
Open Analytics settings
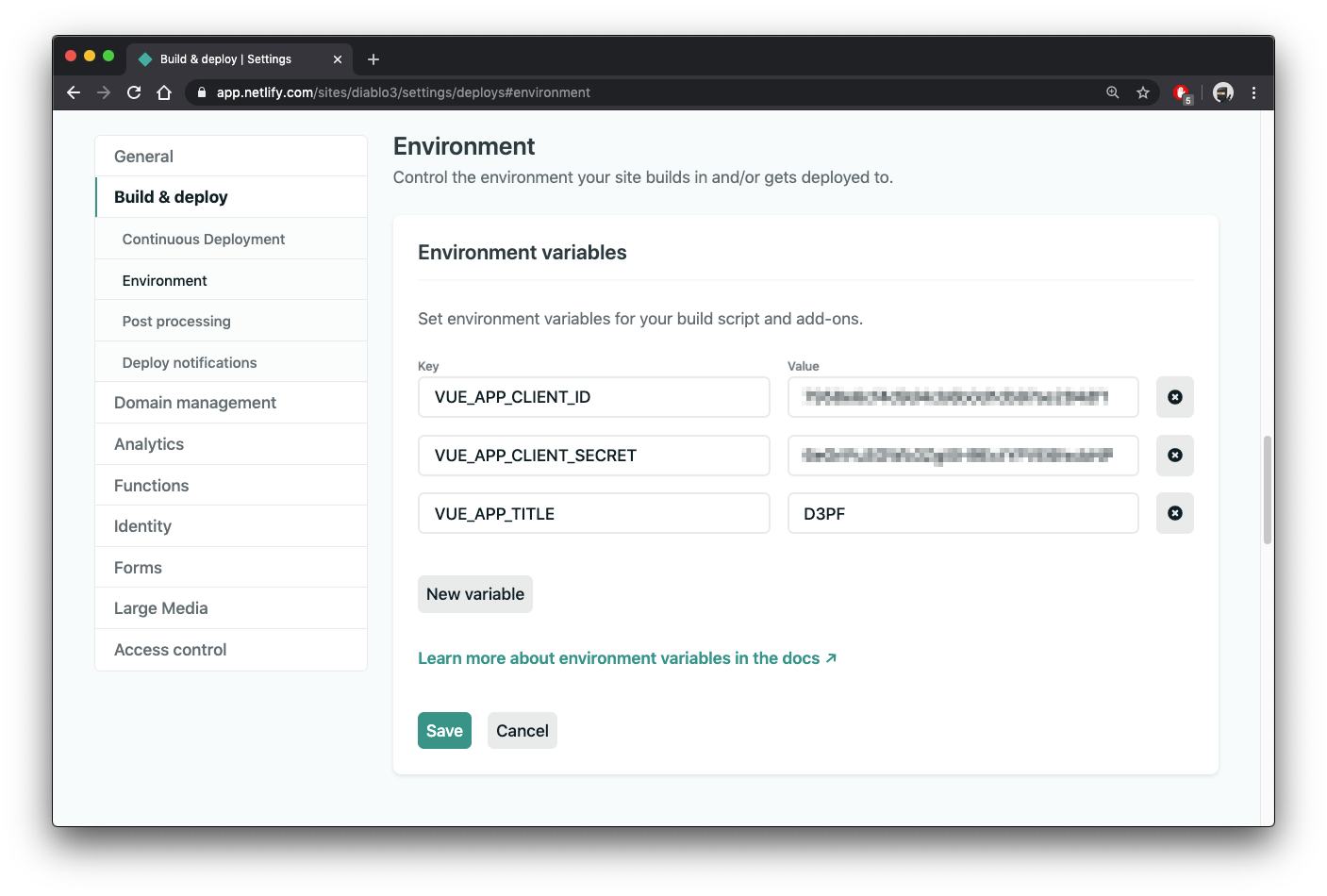tap(231, 444)
